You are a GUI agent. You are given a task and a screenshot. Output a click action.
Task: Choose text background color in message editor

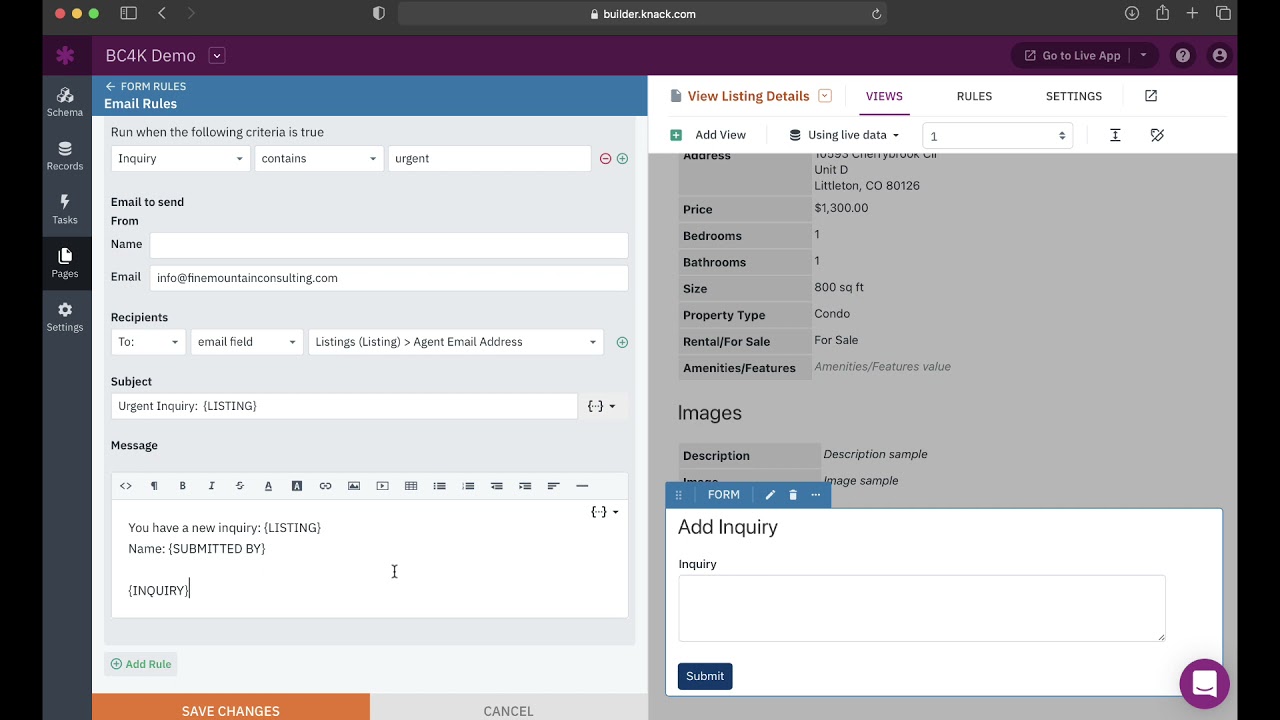(297, 486)
